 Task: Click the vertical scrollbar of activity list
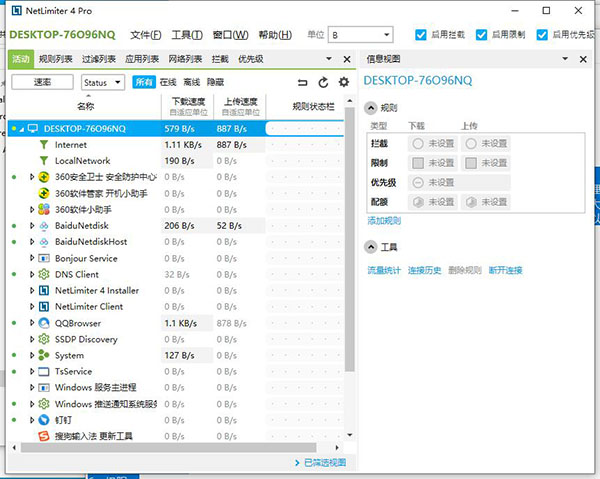click(349, 240)
